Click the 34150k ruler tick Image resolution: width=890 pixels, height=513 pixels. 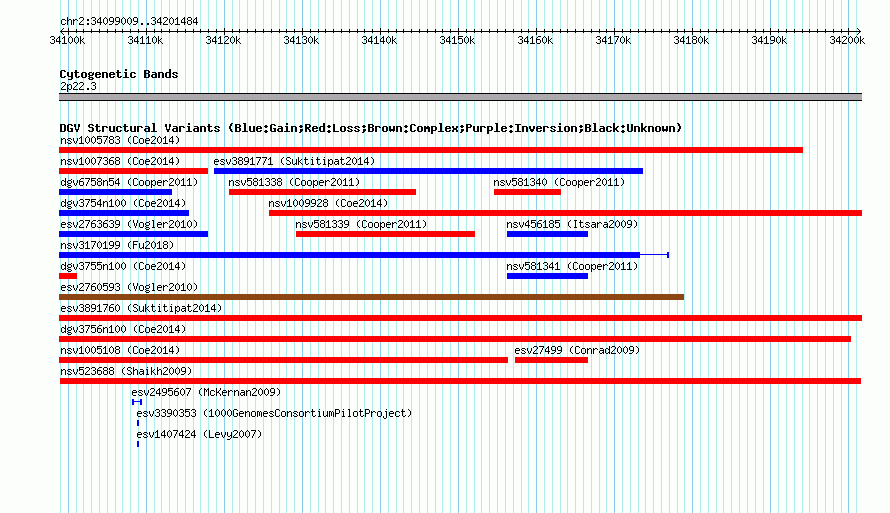pos(457,40)
